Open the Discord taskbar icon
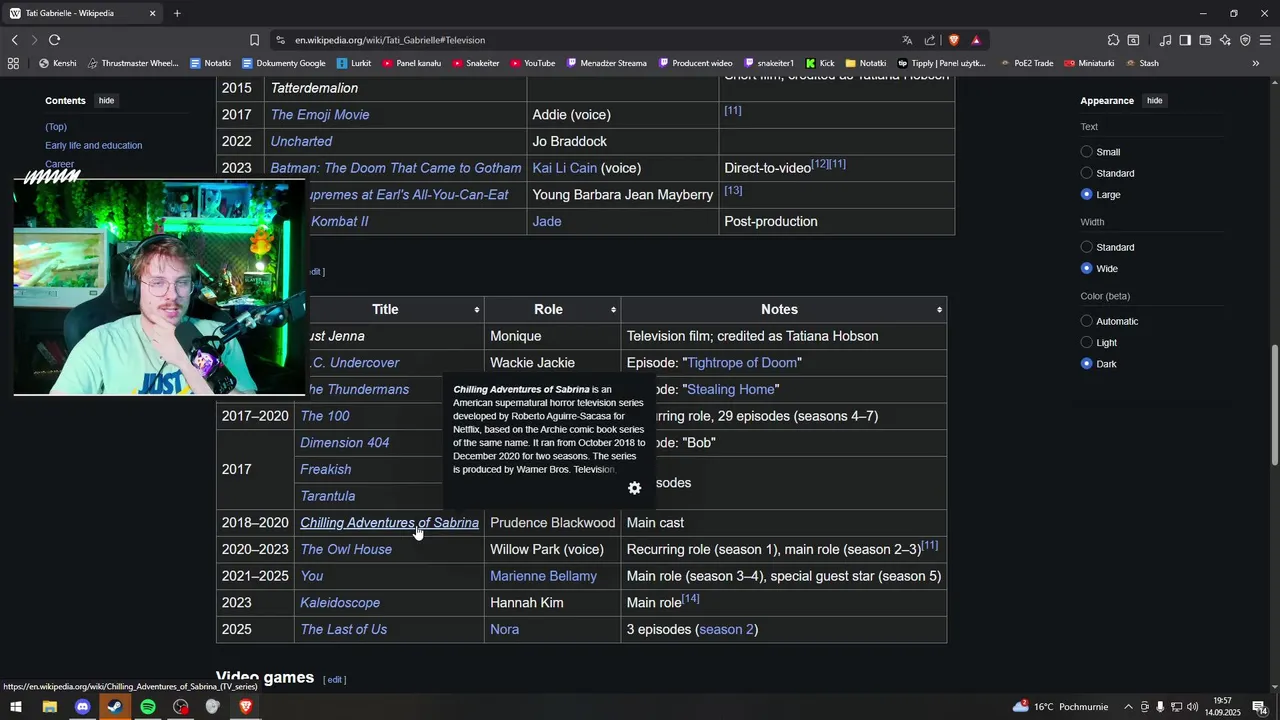Image resolution: width=1280 pixels, height=720 pixels. (x=82, y=707)
